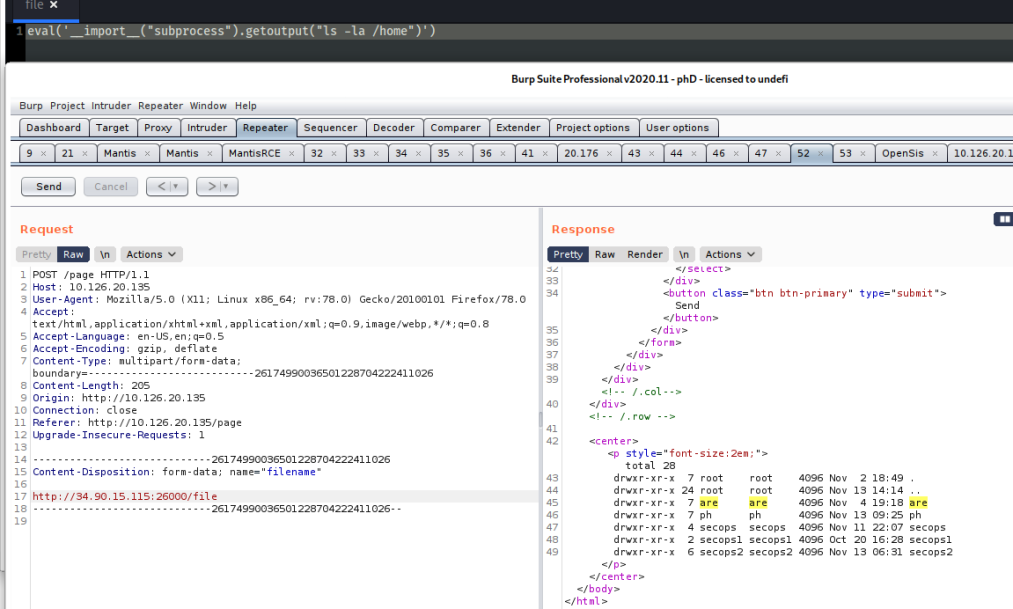Open the Project options tab
This screenshot has height=609, width=1013.
[x=593, y=128]
